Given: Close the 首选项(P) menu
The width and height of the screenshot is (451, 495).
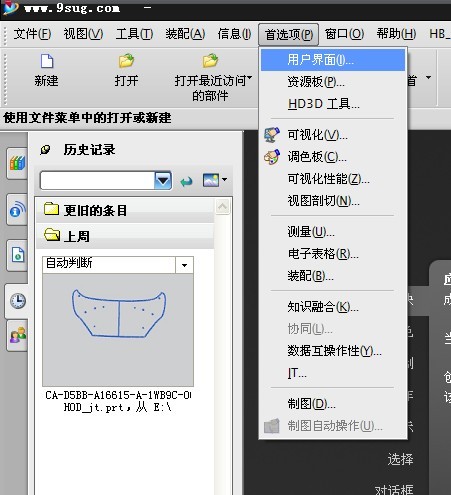Looking at the screenshot, I should [x=289, y=34].
